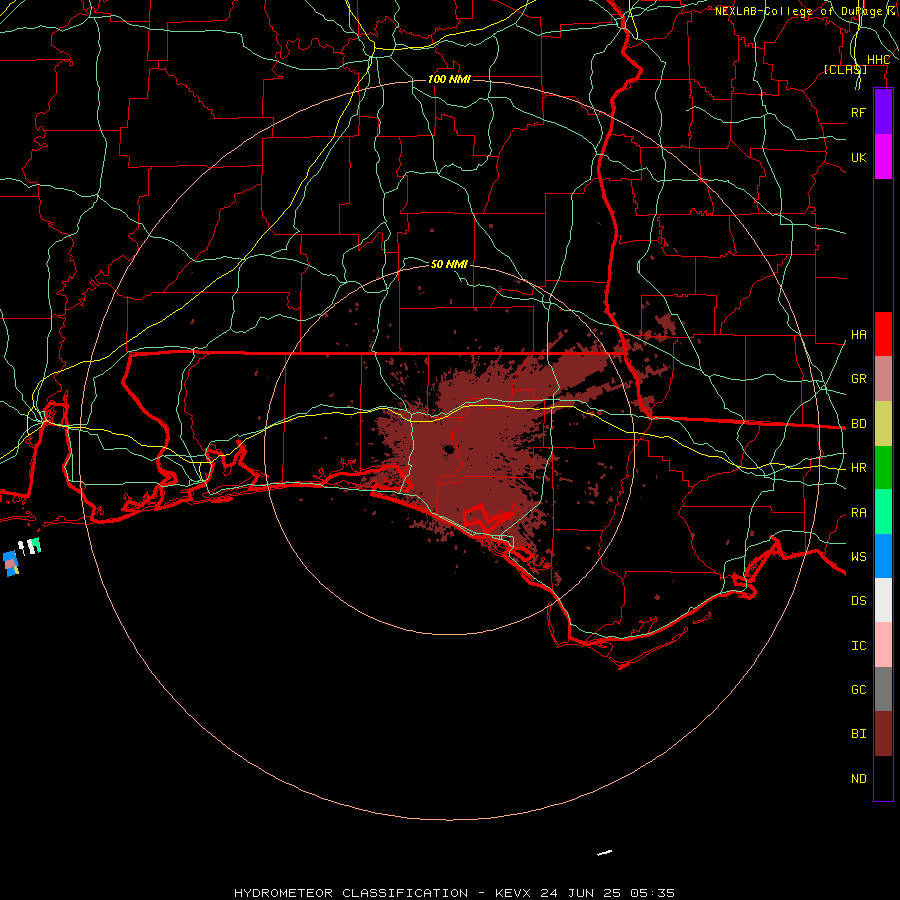Click the 100 NMI range ring label
Screen dimensions: 900x900
pyautogui.click(x=449, y=79)
